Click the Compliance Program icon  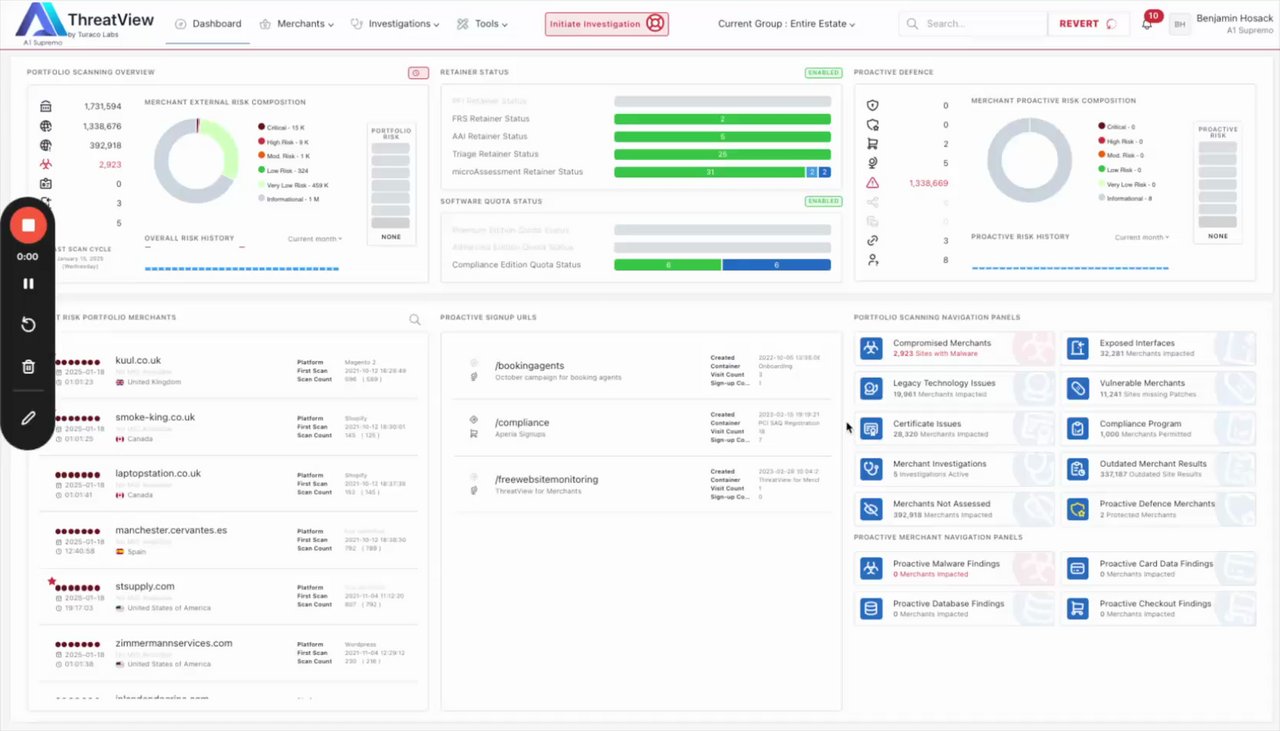click(1077, 428)
